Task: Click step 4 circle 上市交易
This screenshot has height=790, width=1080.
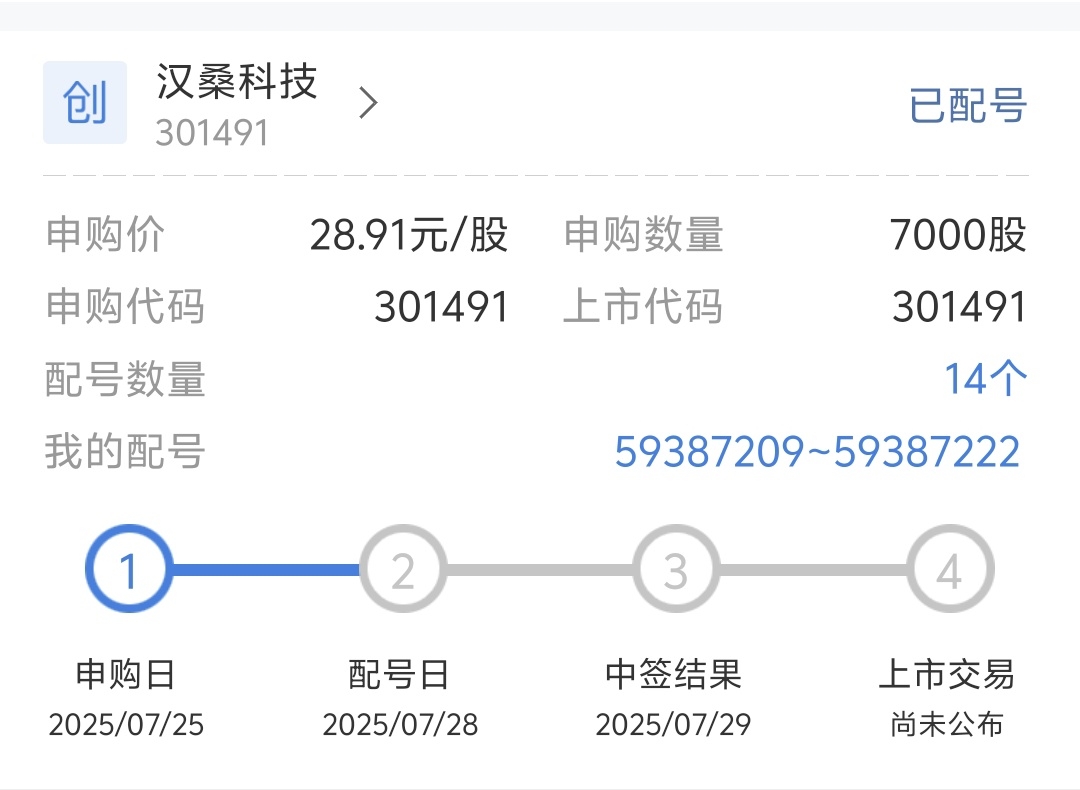Action: tap(950, 569)
